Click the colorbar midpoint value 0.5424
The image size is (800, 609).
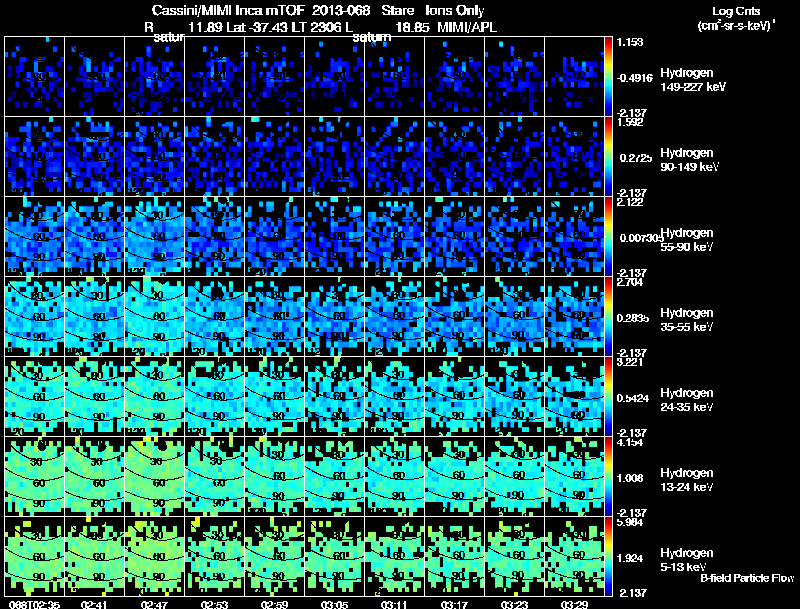point(634,398)
